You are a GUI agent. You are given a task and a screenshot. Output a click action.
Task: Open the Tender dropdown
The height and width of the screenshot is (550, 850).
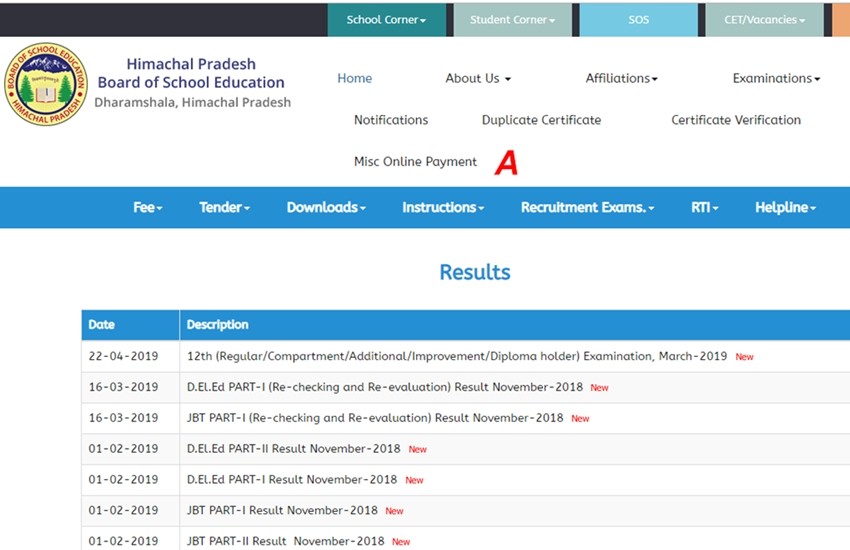(224, 207)
